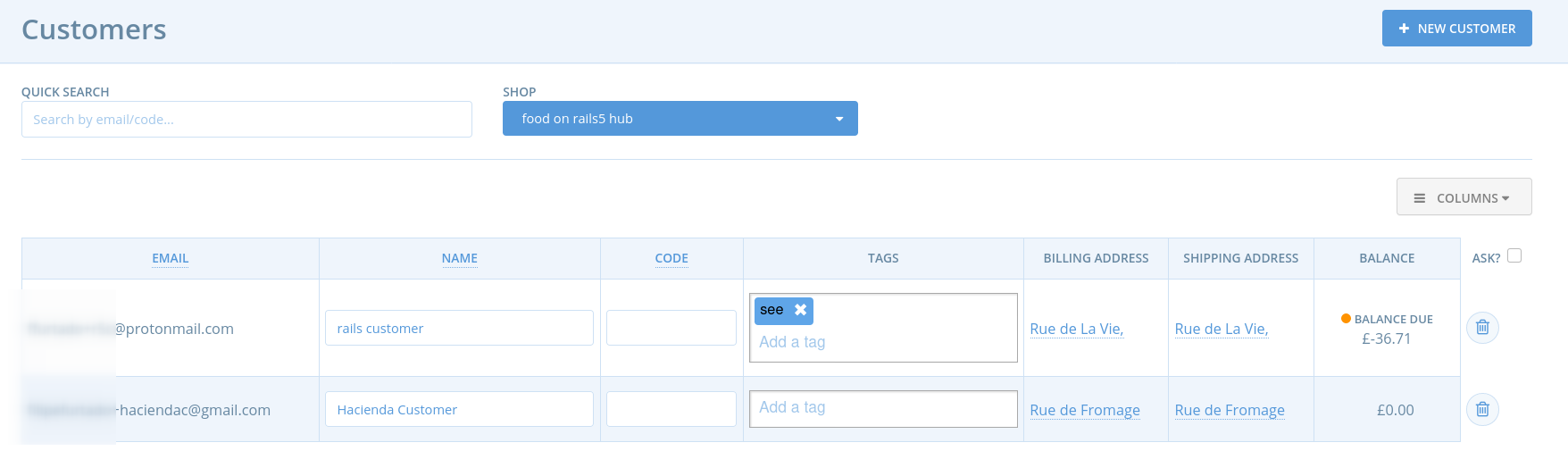Open the 'food on rails5 hub' shop dropdown
Viewport: 1568px width, 476px height.
[680, 119]
